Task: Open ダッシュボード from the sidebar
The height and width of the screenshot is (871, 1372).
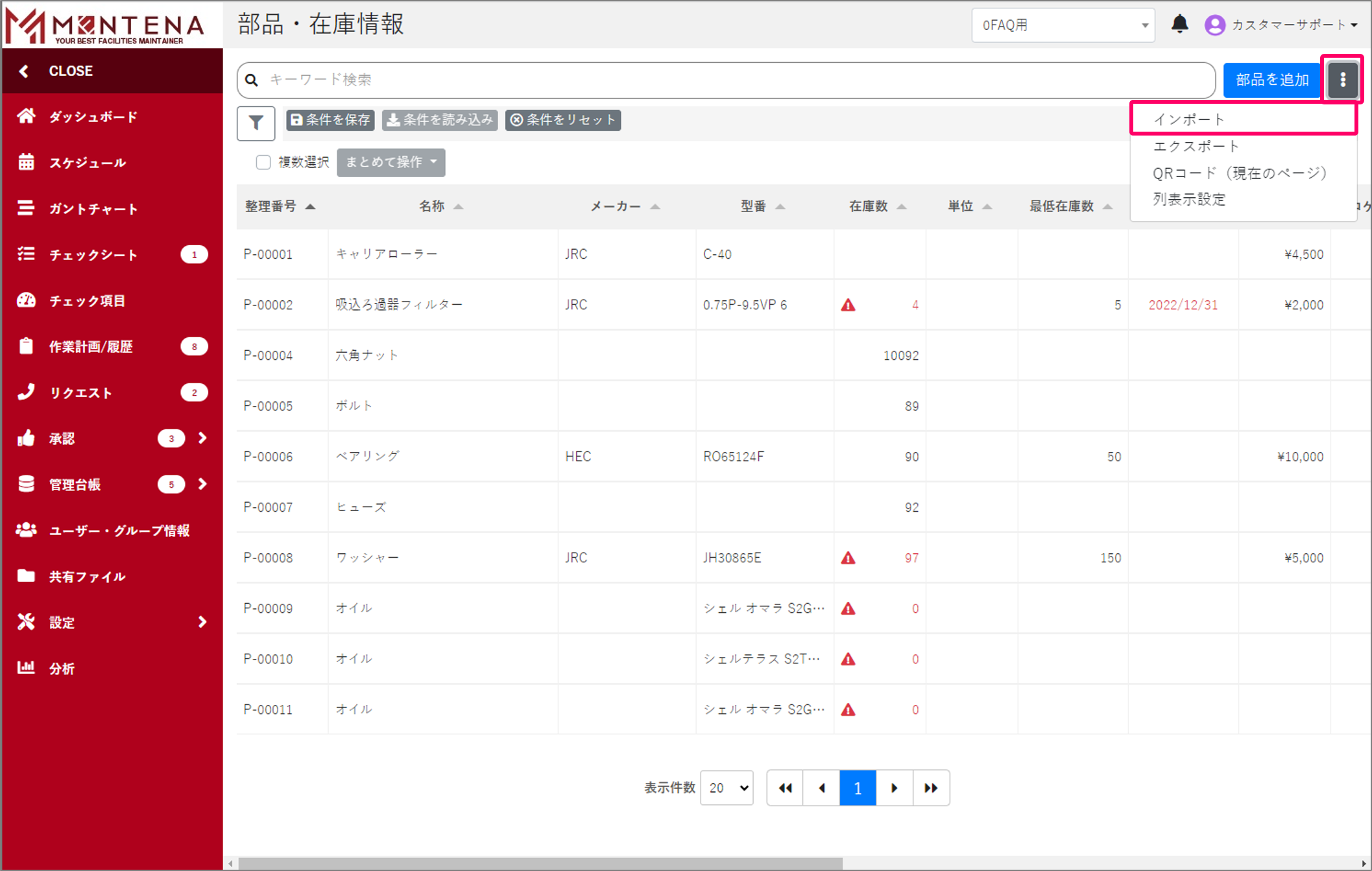Action: point(93,117)
